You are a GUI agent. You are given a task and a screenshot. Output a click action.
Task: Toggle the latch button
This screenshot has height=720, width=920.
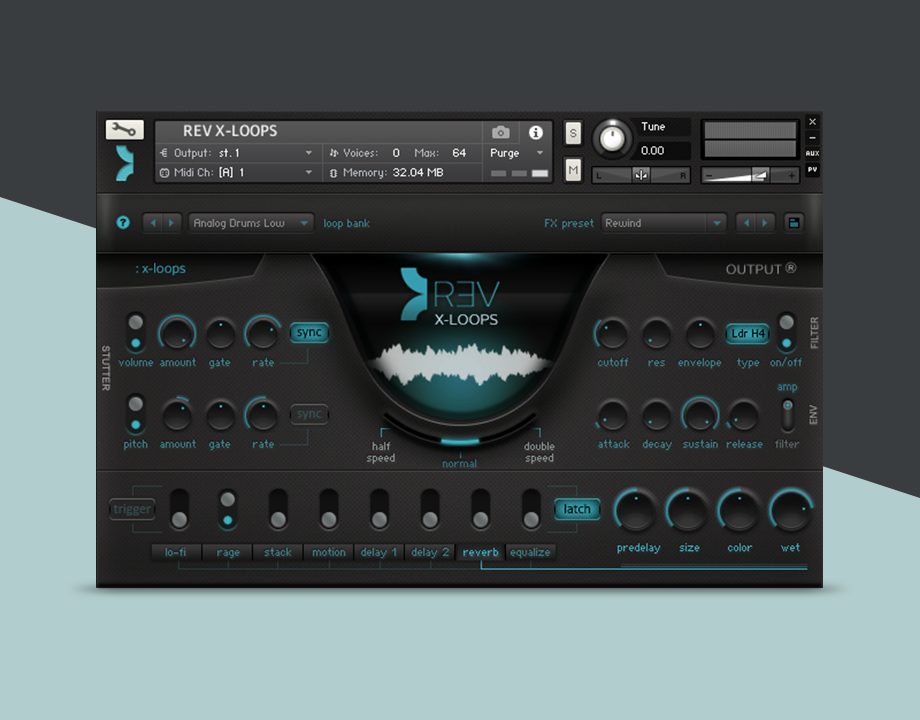(577, 509)
